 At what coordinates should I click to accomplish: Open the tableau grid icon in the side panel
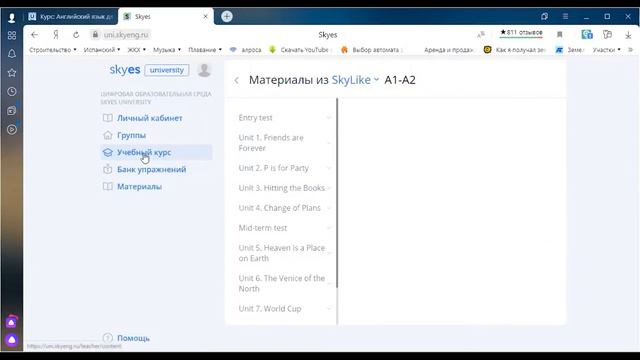pyautogui.click(x=12, y=36)
